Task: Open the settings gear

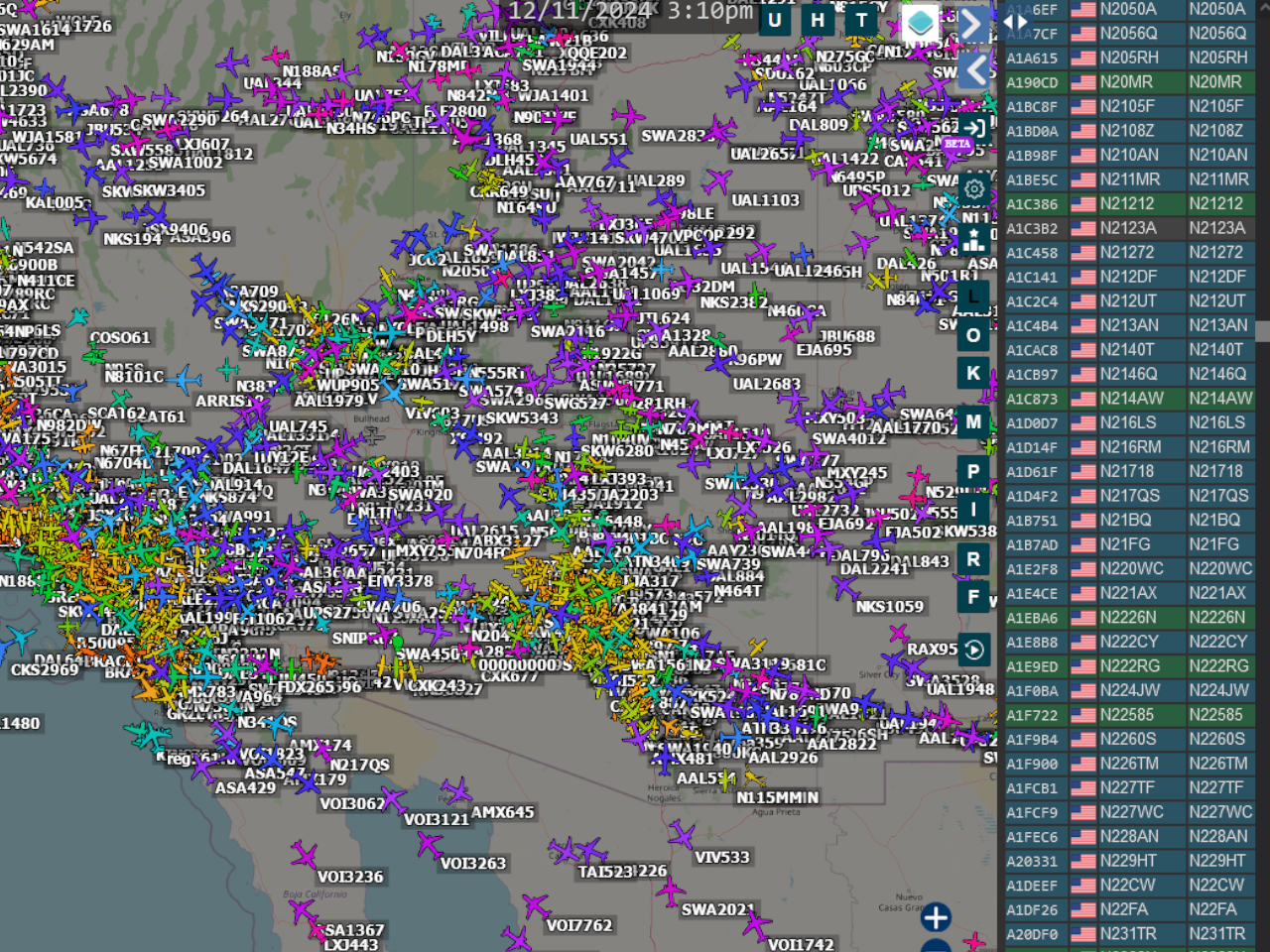Action: (x=974, y=188)
